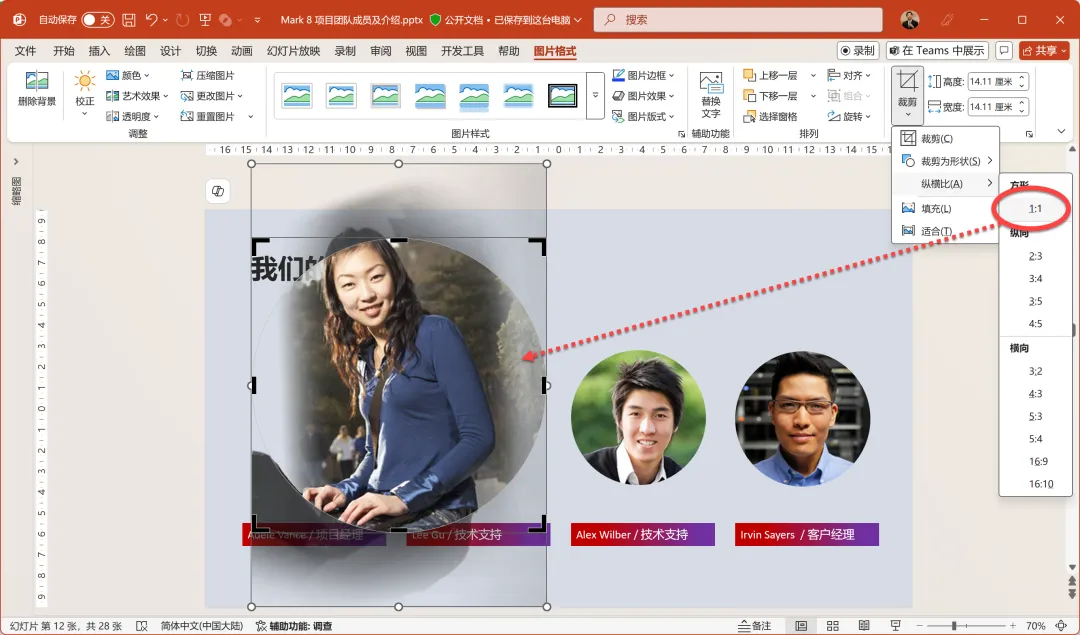Screen dimensions: 1080x635
Task: Click the Search (搜索) box
Action: pos(738,20)
